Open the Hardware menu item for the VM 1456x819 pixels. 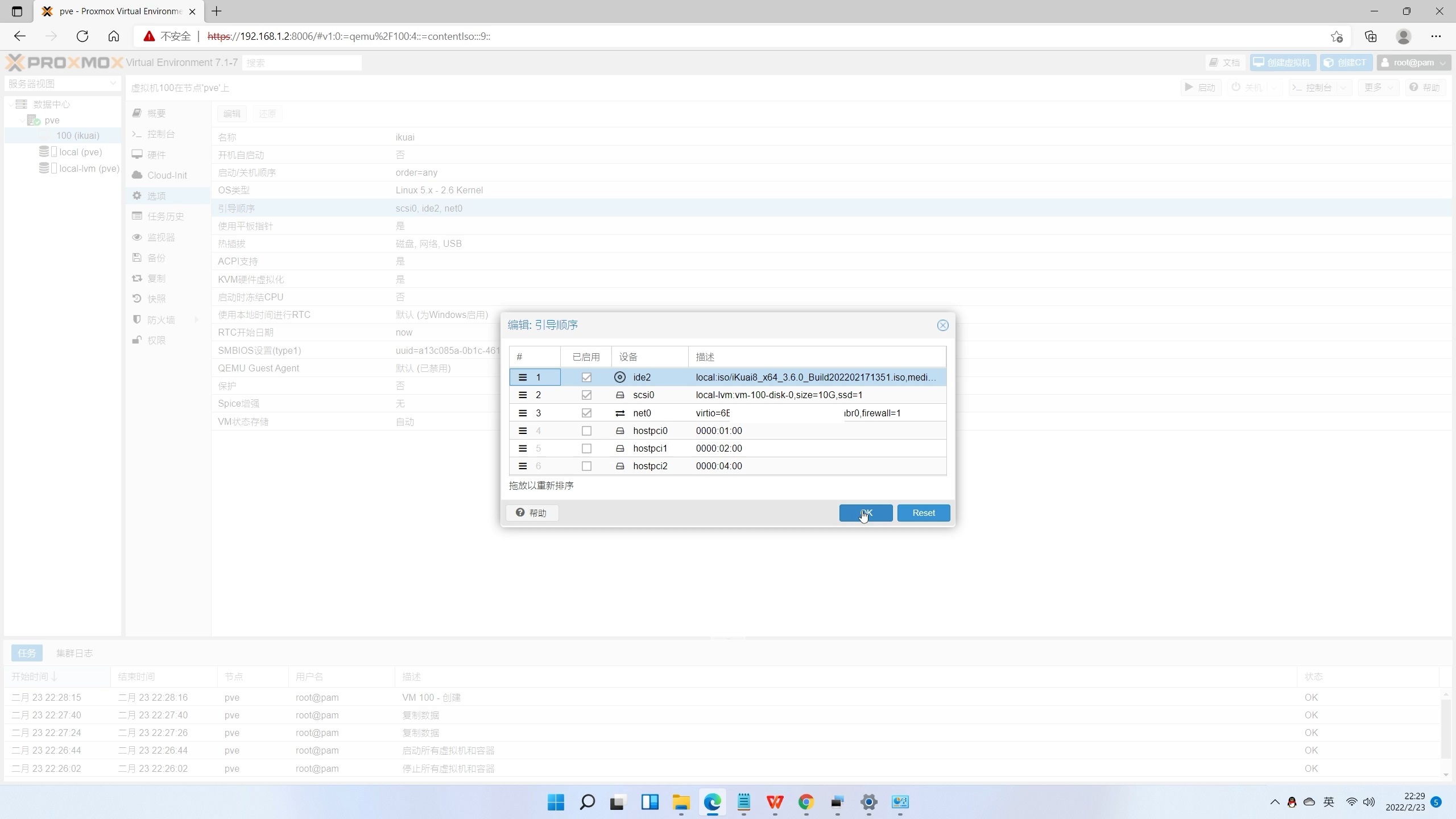tap(156, 155)
